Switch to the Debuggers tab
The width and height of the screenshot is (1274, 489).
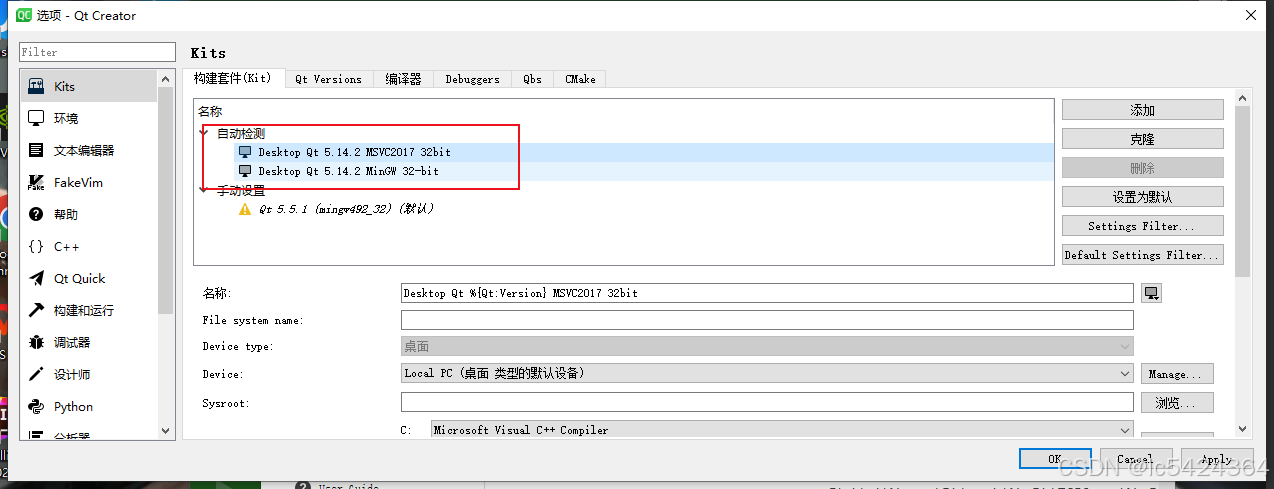tap(472, 79)
